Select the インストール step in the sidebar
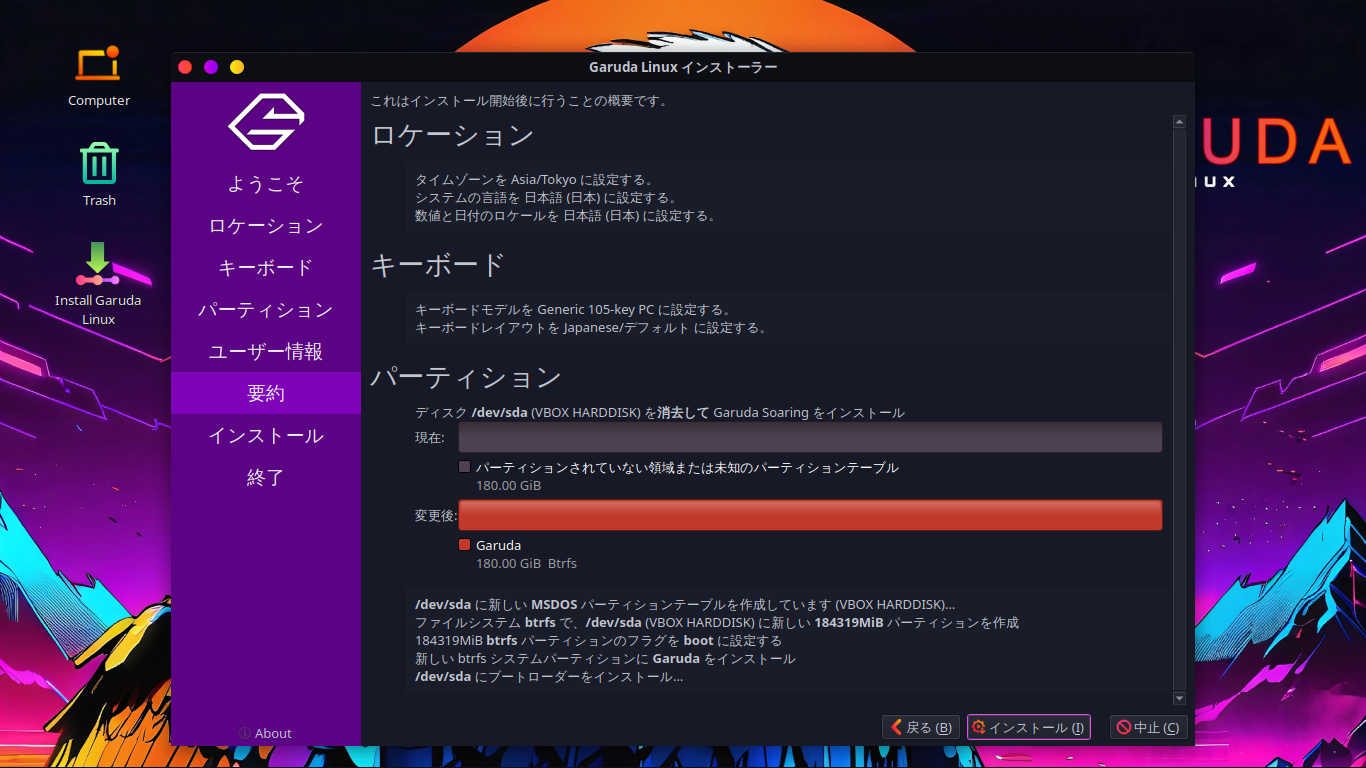This screenshot has height=768, width=1366. coord(266,436)
